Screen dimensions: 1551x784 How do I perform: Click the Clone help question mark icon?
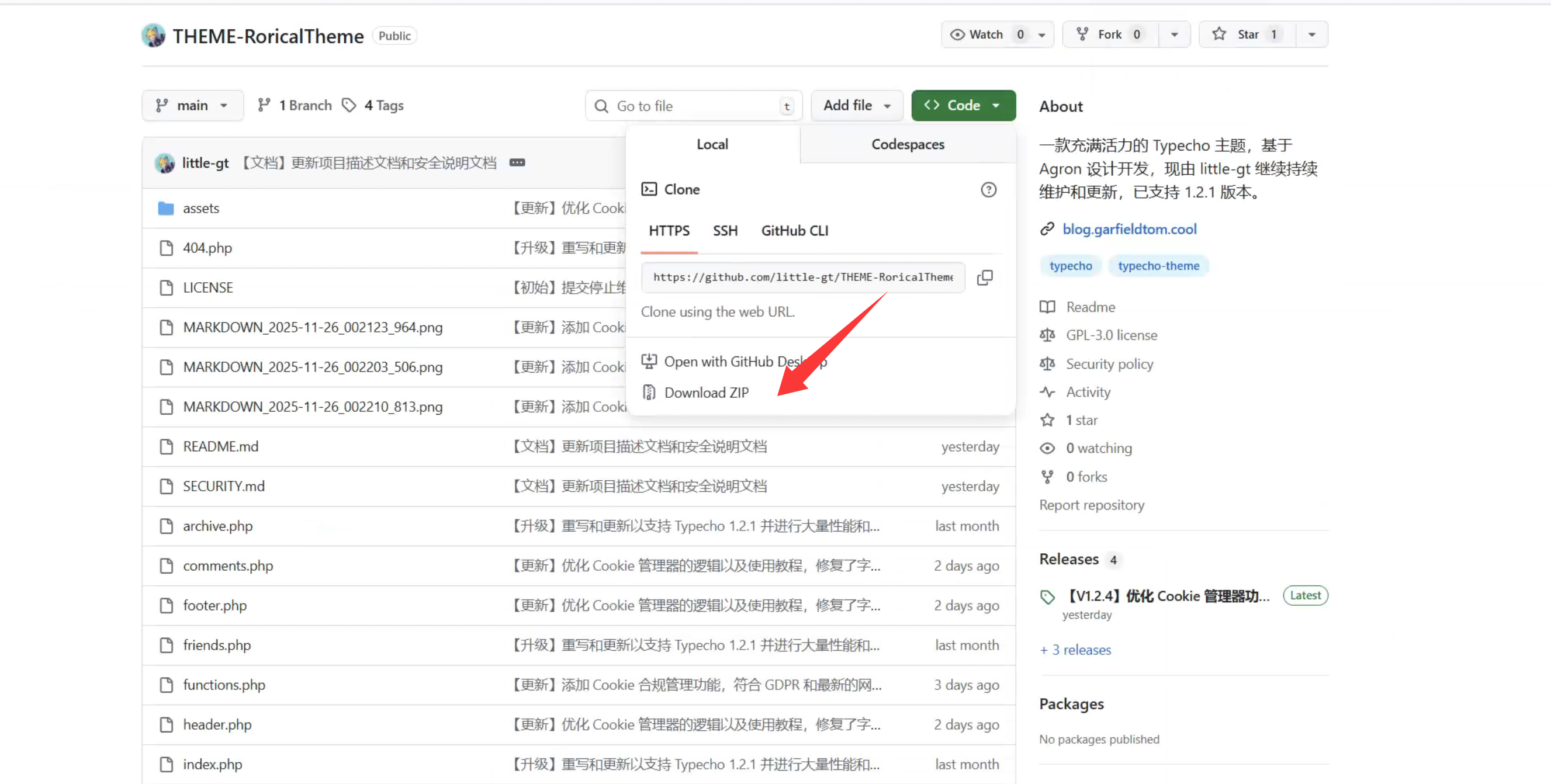(x=988, y=189)
